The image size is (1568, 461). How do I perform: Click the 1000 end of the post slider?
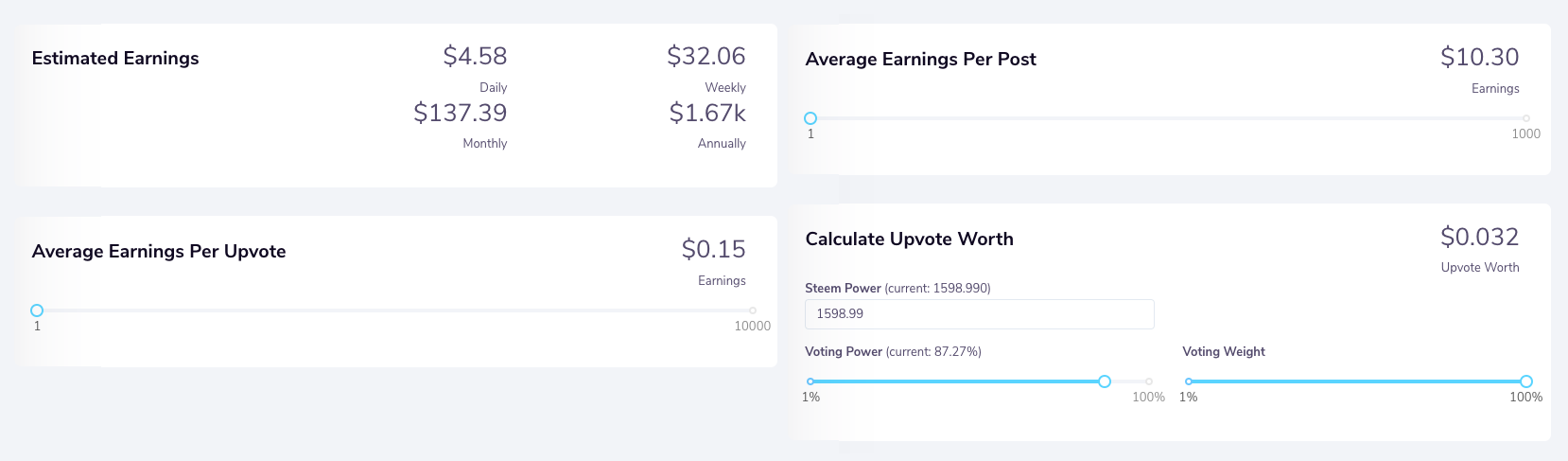(1526, 118)
